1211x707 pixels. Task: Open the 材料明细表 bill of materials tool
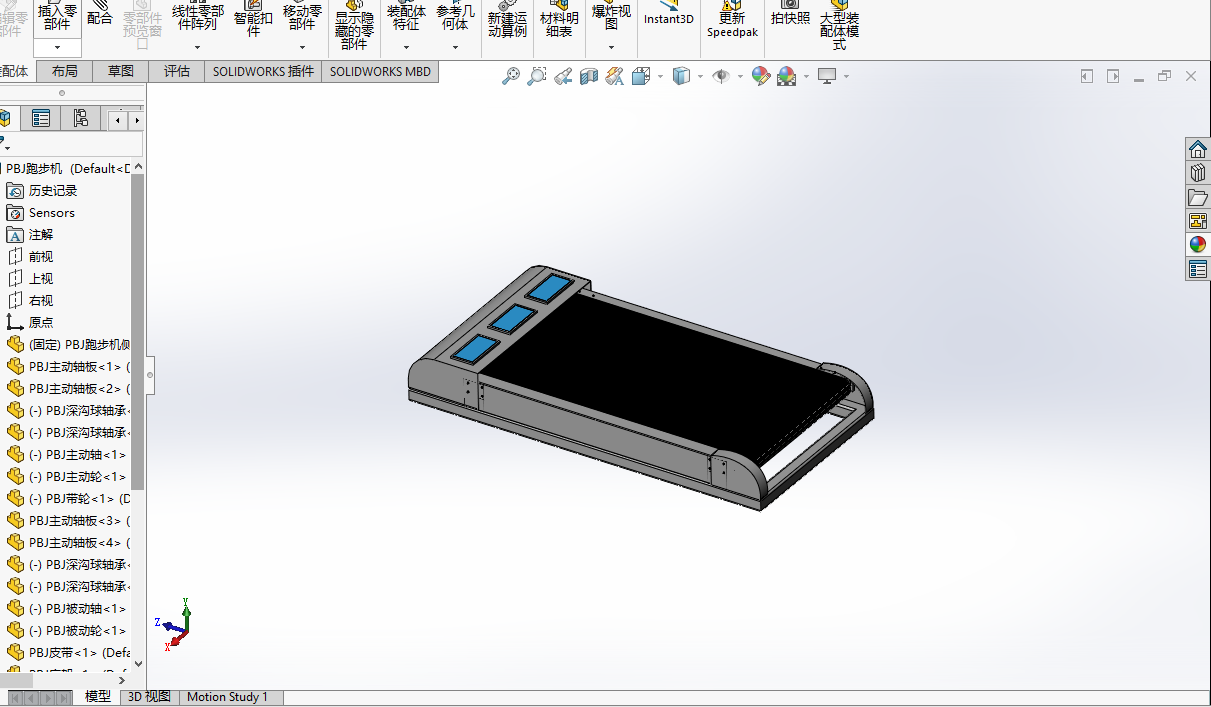coord(559,21)
